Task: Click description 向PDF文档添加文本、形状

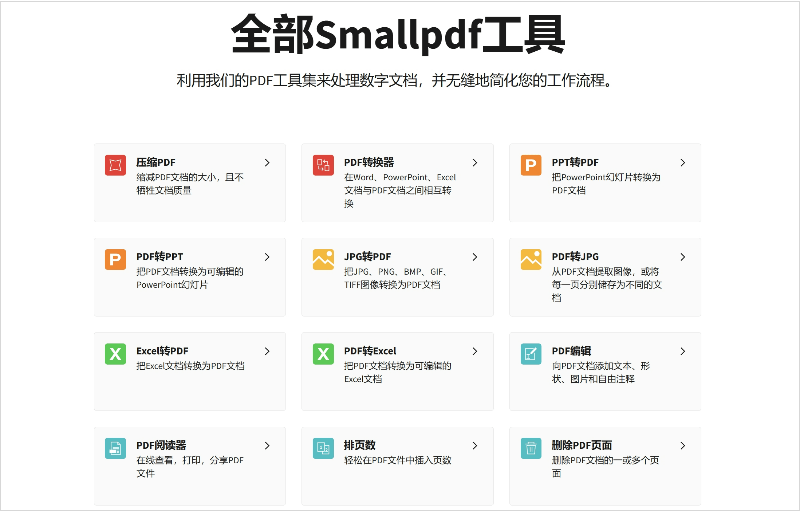Action: (601, 372)
